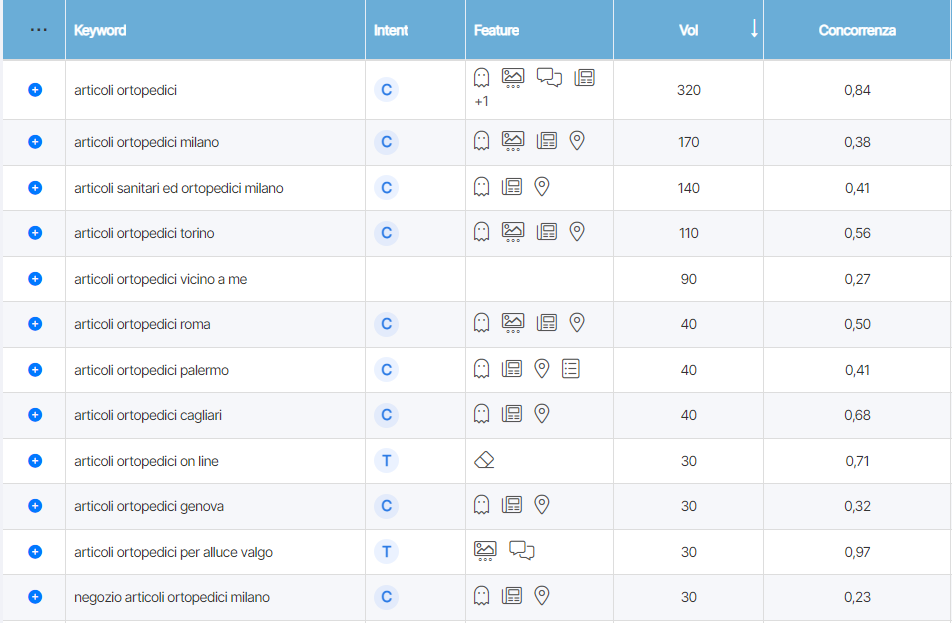Click concorrenza value 0,71

tap(857, 461)
